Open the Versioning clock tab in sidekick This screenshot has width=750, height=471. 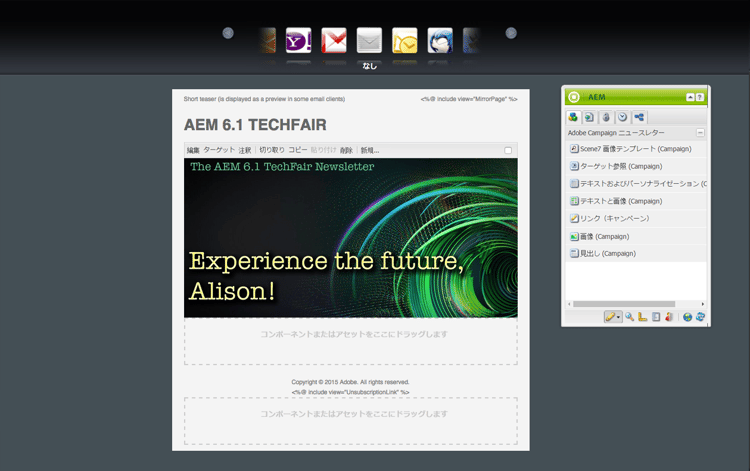click(x=622, y=117)
